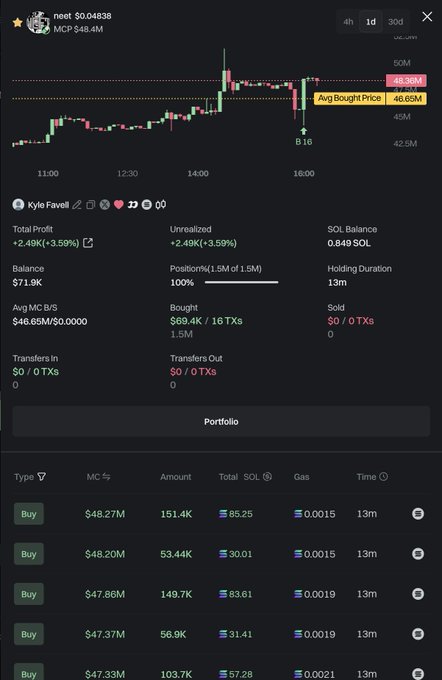This screenshot has width=442, height=680.
Task: Click the $71.9K balance value
Action: point(27,282)
